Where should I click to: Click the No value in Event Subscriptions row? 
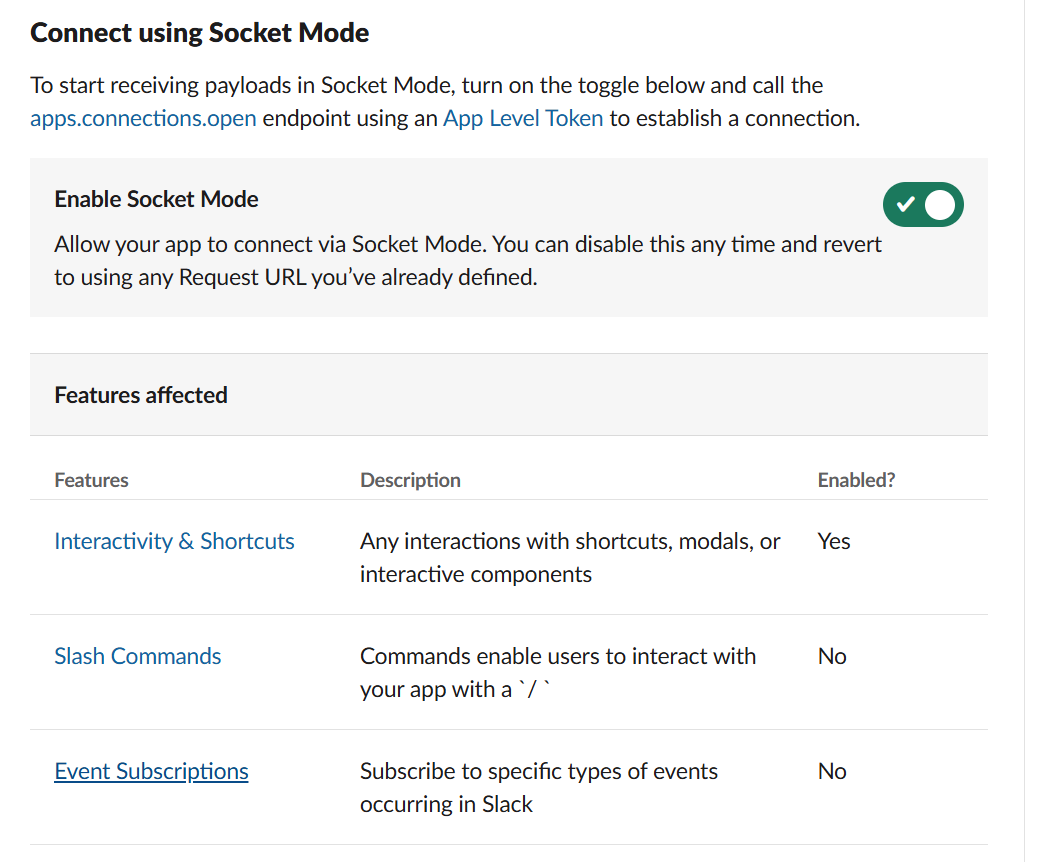pyautogui.click(x=832, y=771)
